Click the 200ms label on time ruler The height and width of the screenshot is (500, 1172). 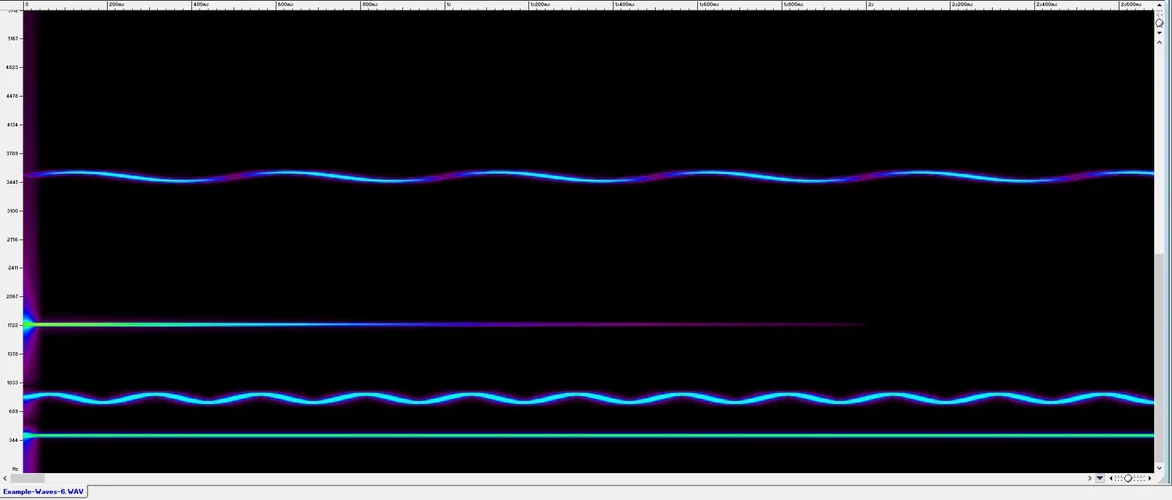click(116, 4)
